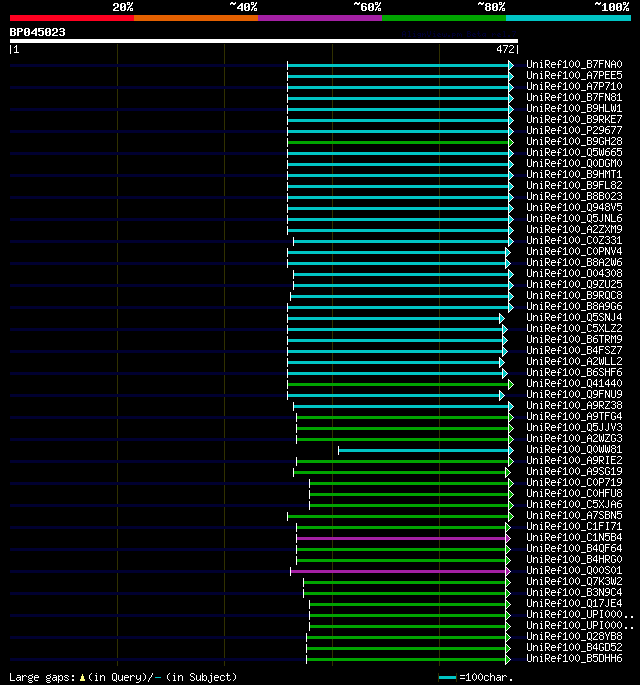Select hit UniRef100_A9RZ38
The height and width of the screenshot is (685, 640).
[574, 405]
